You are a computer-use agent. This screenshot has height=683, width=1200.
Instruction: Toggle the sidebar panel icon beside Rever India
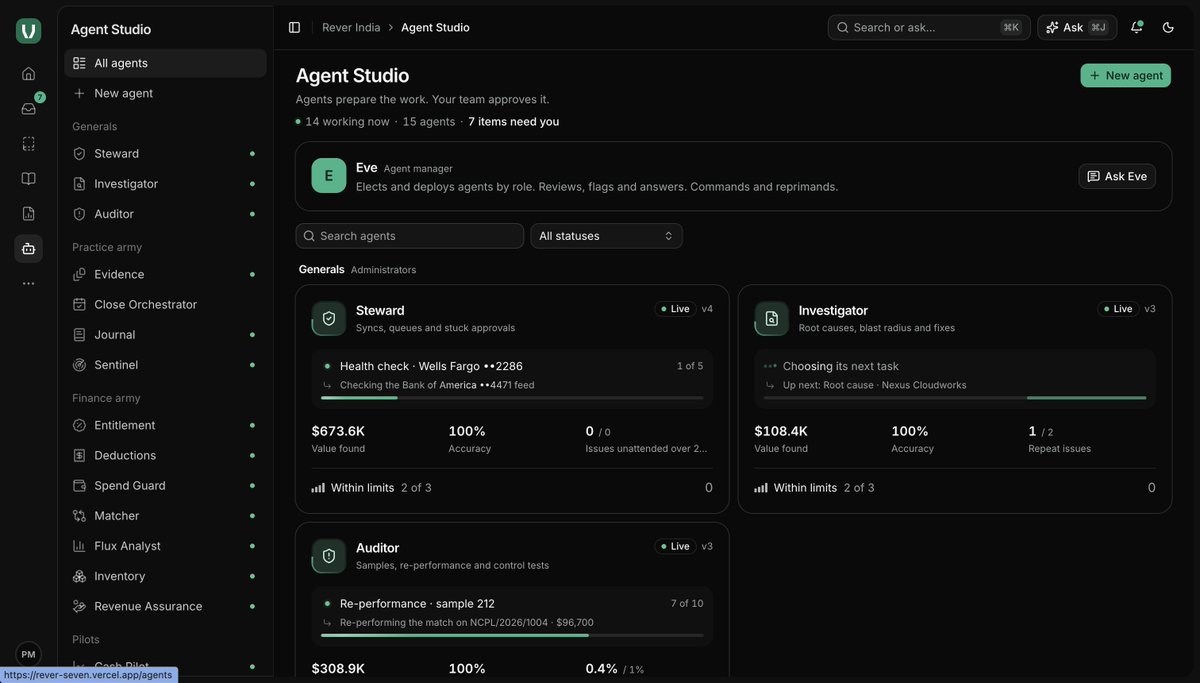click(294, 27)
